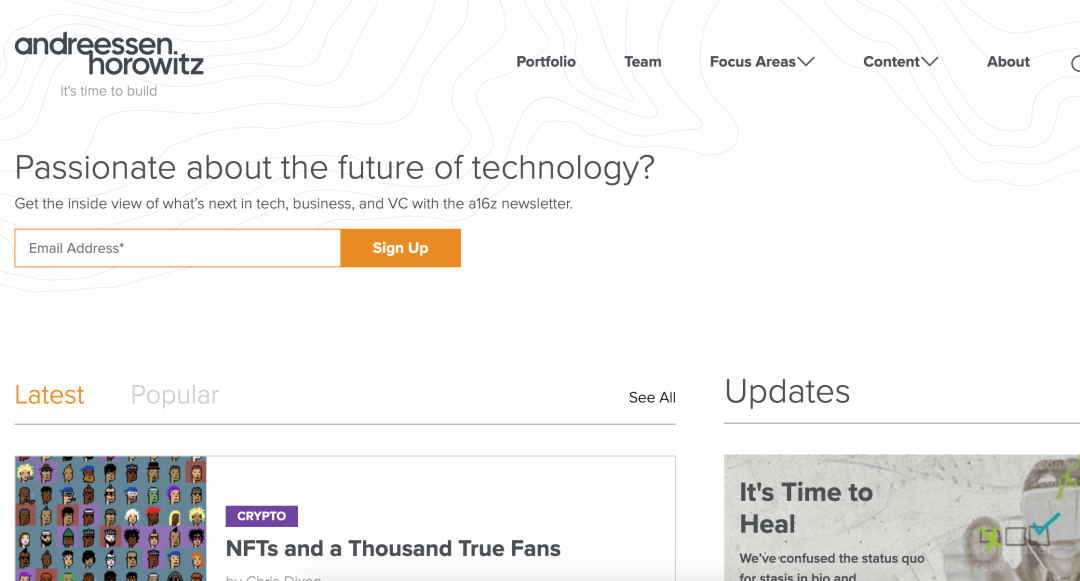This screenshot has height=581, width=1080.
Task: Go to the Team page
Action: click(x=643, y=62)
